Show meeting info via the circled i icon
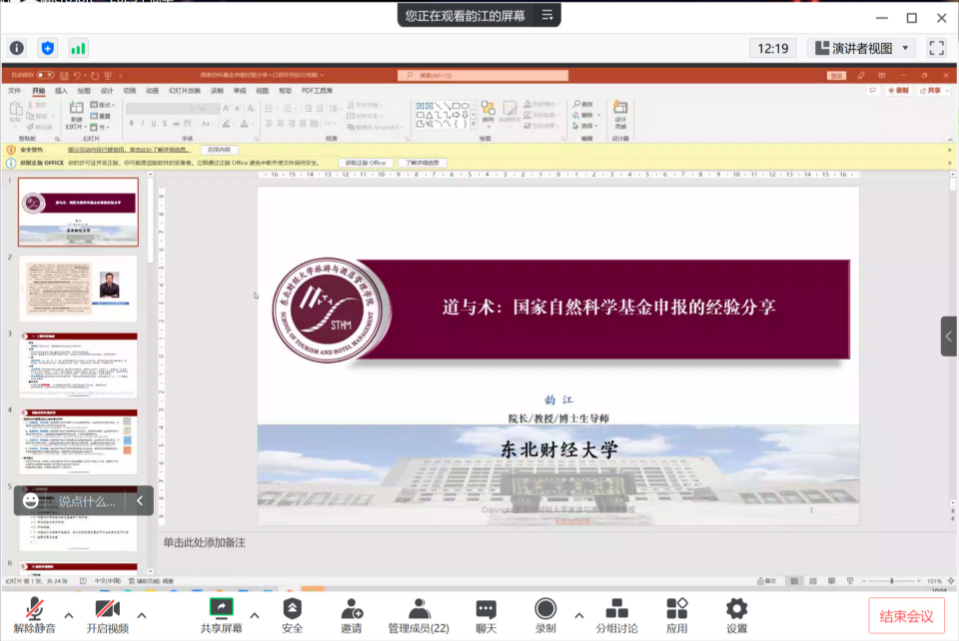959x641 pixels. coord(17,48)
